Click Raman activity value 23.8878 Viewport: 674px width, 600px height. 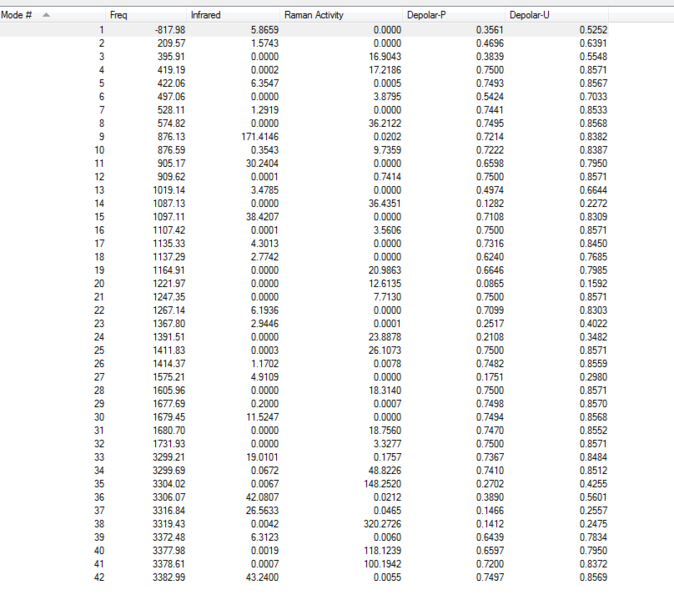coord(385,337)
